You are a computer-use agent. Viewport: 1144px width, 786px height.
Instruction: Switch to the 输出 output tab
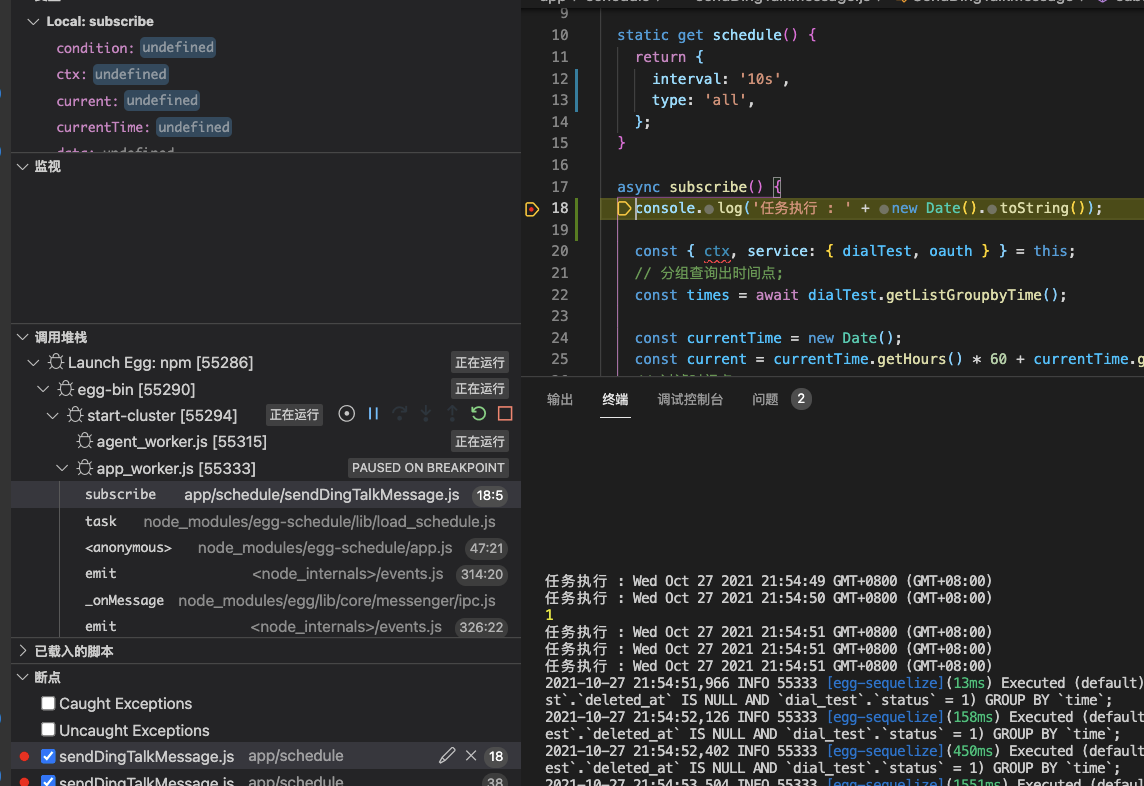560,399
